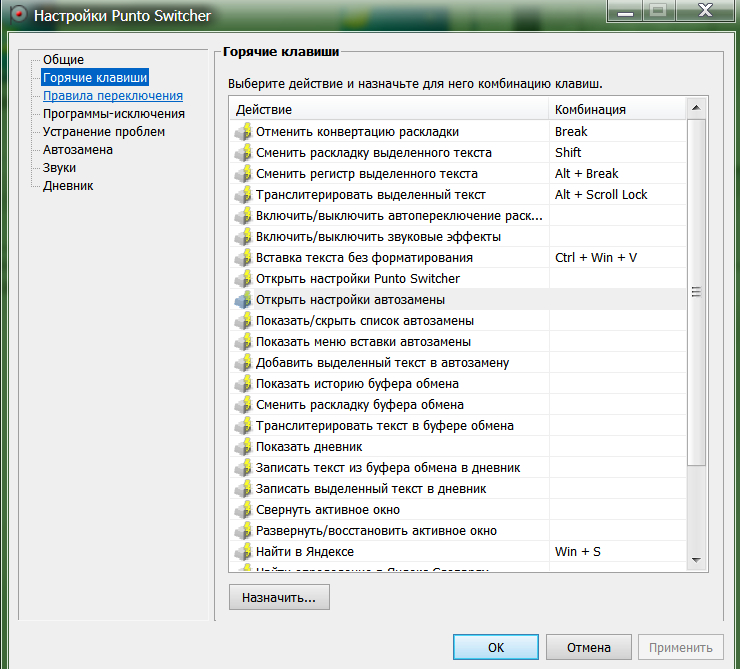Select row text "Найти в Яндексе"
The width and height of the screenshot is (740, 669).
[x=305, y=552]
